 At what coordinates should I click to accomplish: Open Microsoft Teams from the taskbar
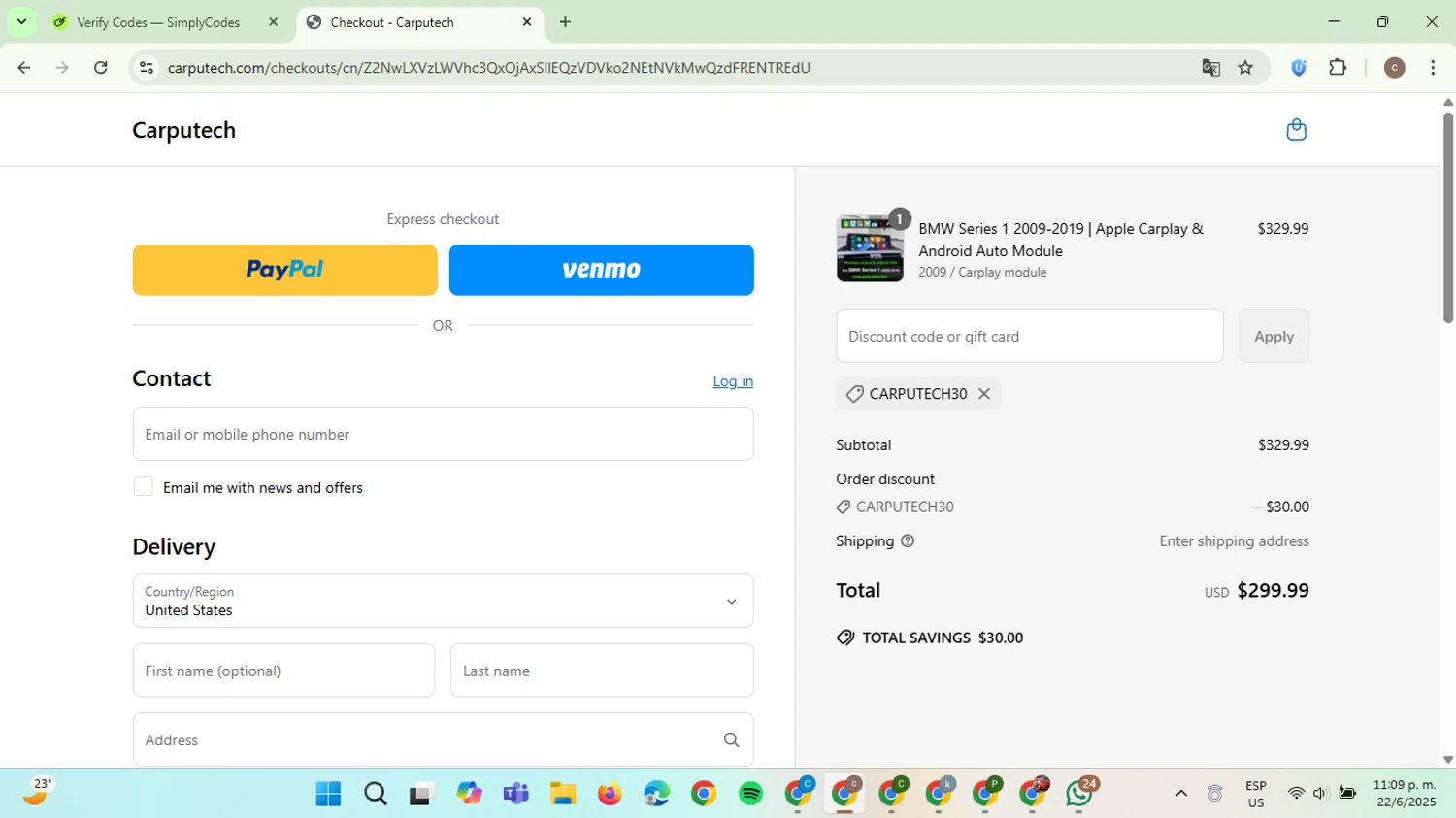[515, 794]
